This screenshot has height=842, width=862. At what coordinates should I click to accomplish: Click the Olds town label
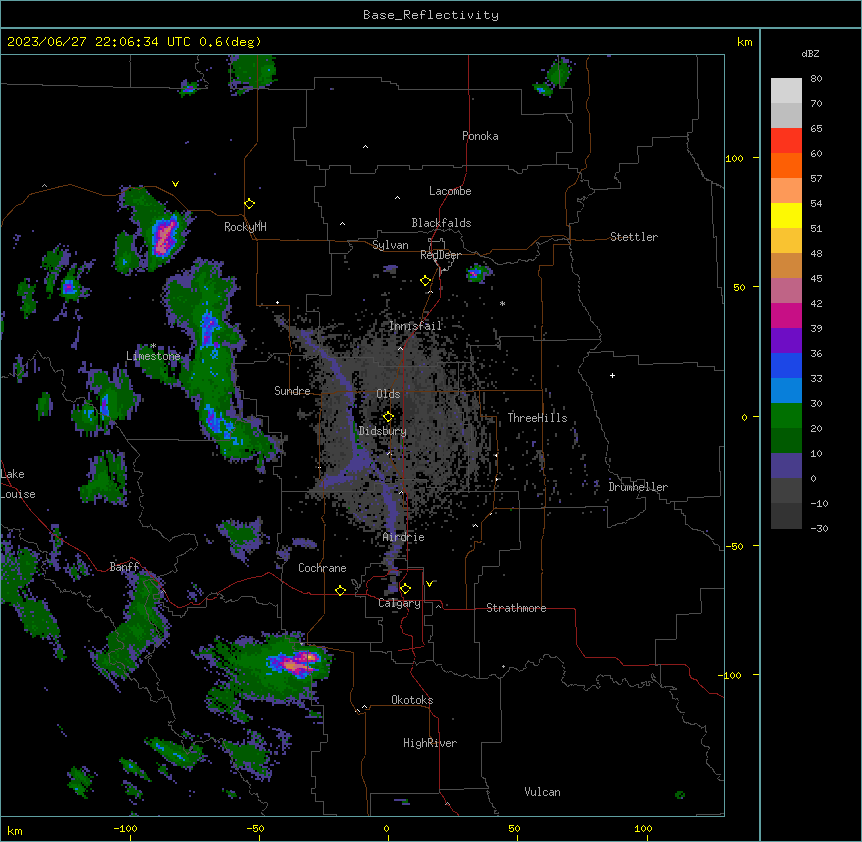tap(388, 394)
